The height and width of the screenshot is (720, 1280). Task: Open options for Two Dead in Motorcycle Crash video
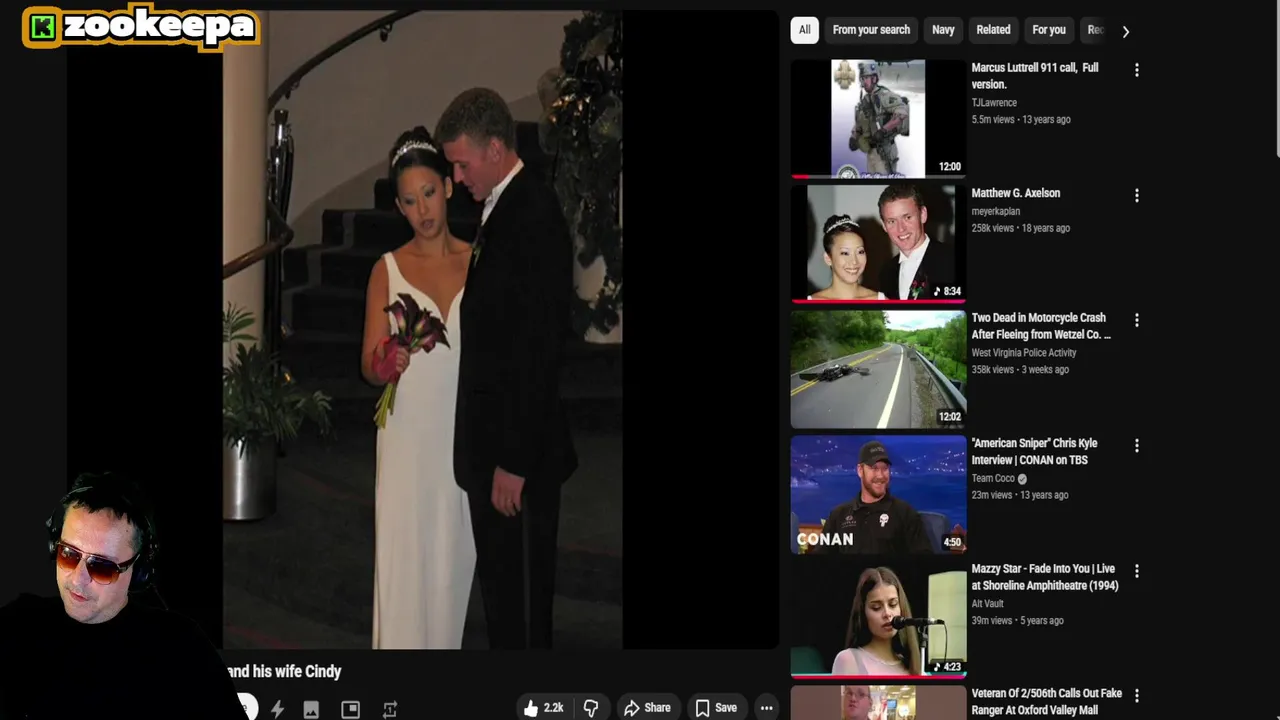pyautogui.click(x=1136, y=320)
